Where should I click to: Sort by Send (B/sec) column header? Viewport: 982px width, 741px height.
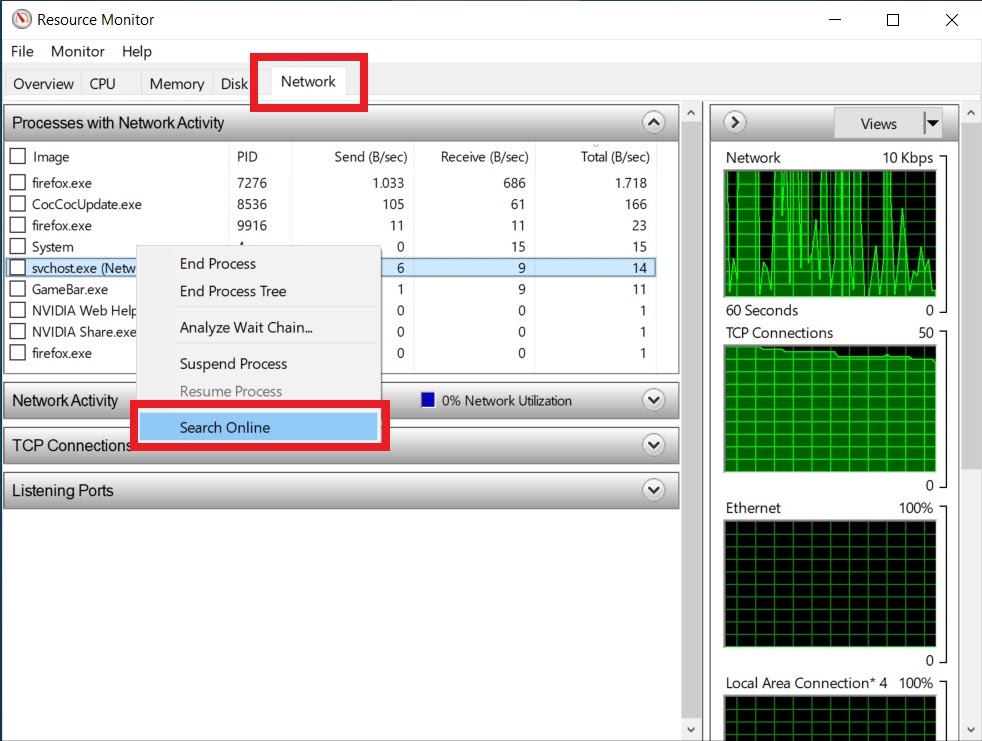click(x=370, y=157)
